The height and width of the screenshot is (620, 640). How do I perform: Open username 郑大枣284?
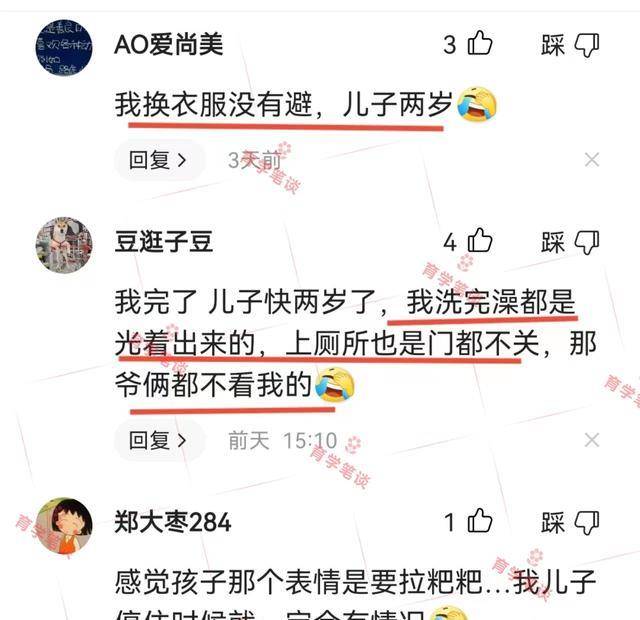(x=173, y=522)
